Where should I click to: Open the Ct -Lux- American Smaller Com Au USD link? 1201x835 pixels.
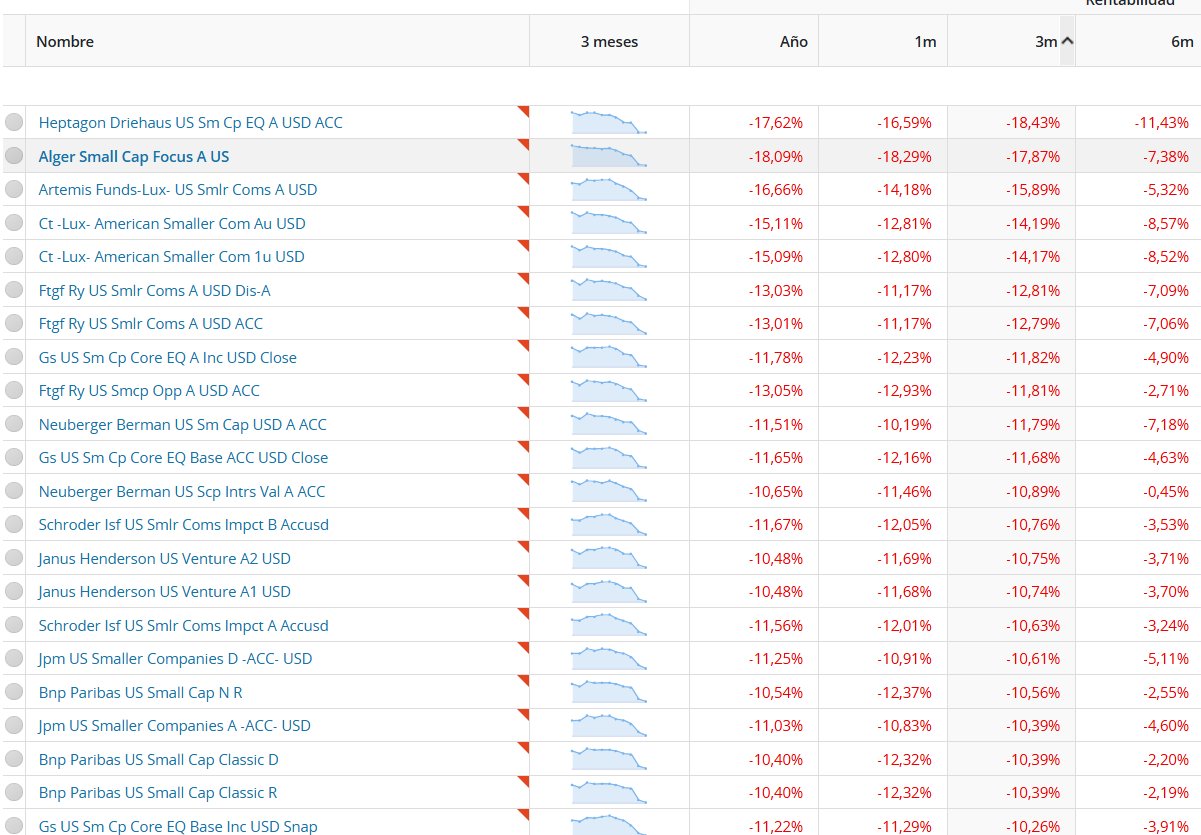tap(172, 223)
